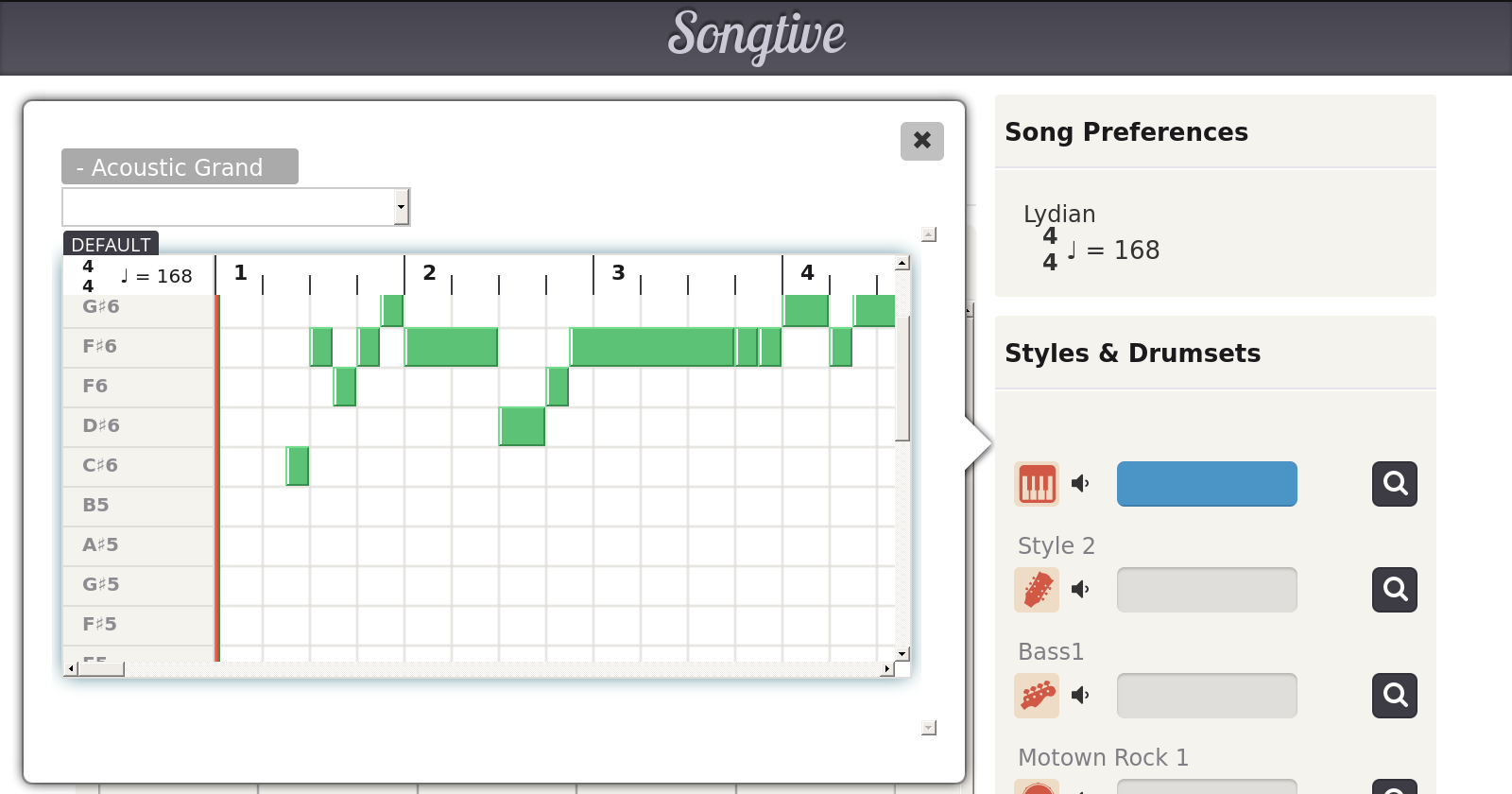Click the Bass1 bass guitar icon
Screen dimensions: 1512x794
[1037, 696]
